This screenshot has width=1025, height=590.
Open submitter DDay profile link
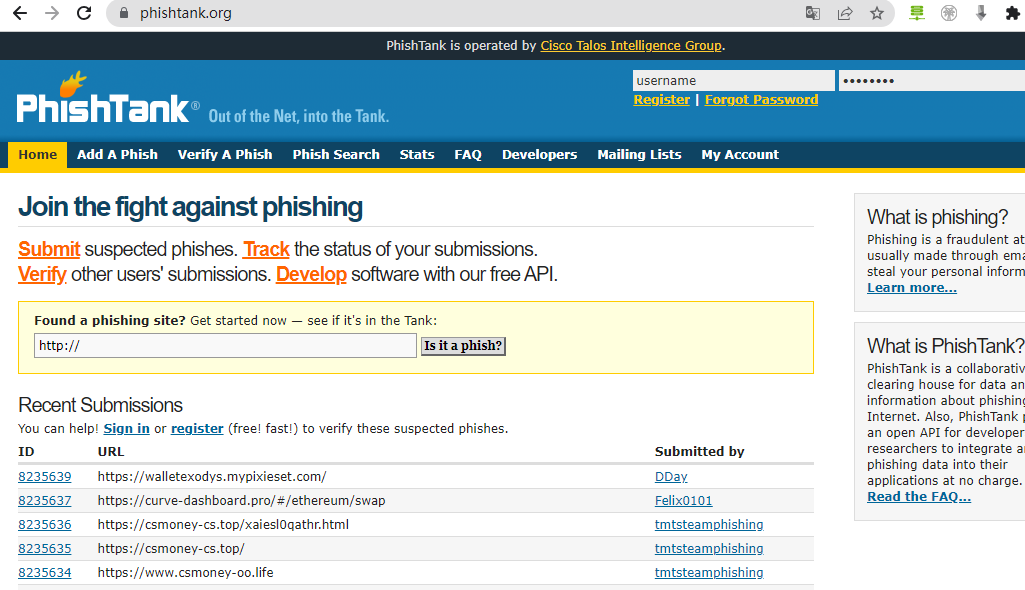coord(671,477)
